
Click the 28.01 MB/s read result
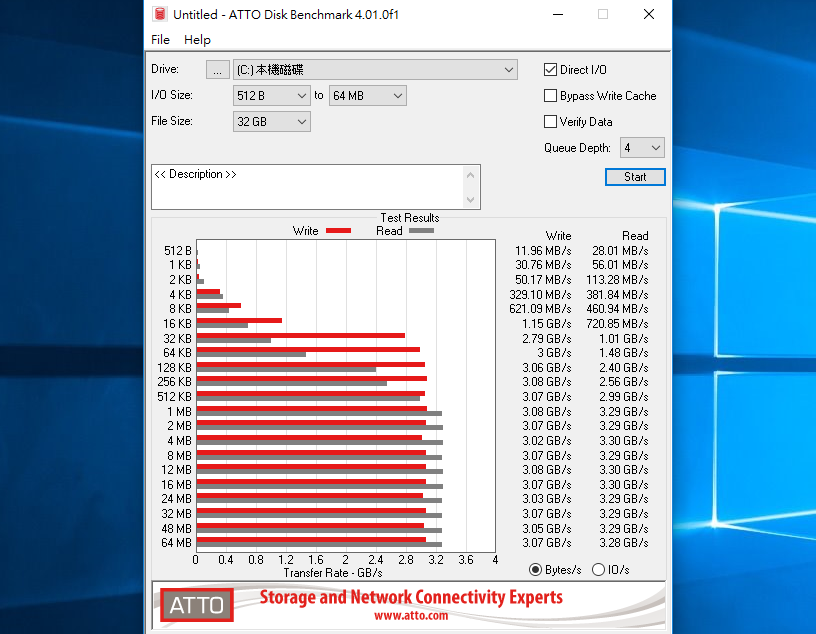tap(620, 251)
